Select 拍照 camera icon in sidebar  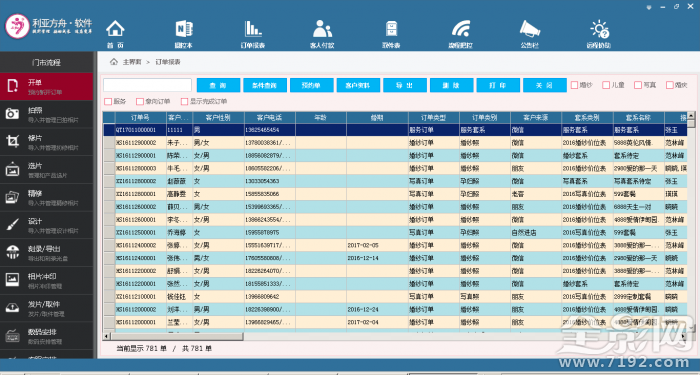[x=12, y=114]
